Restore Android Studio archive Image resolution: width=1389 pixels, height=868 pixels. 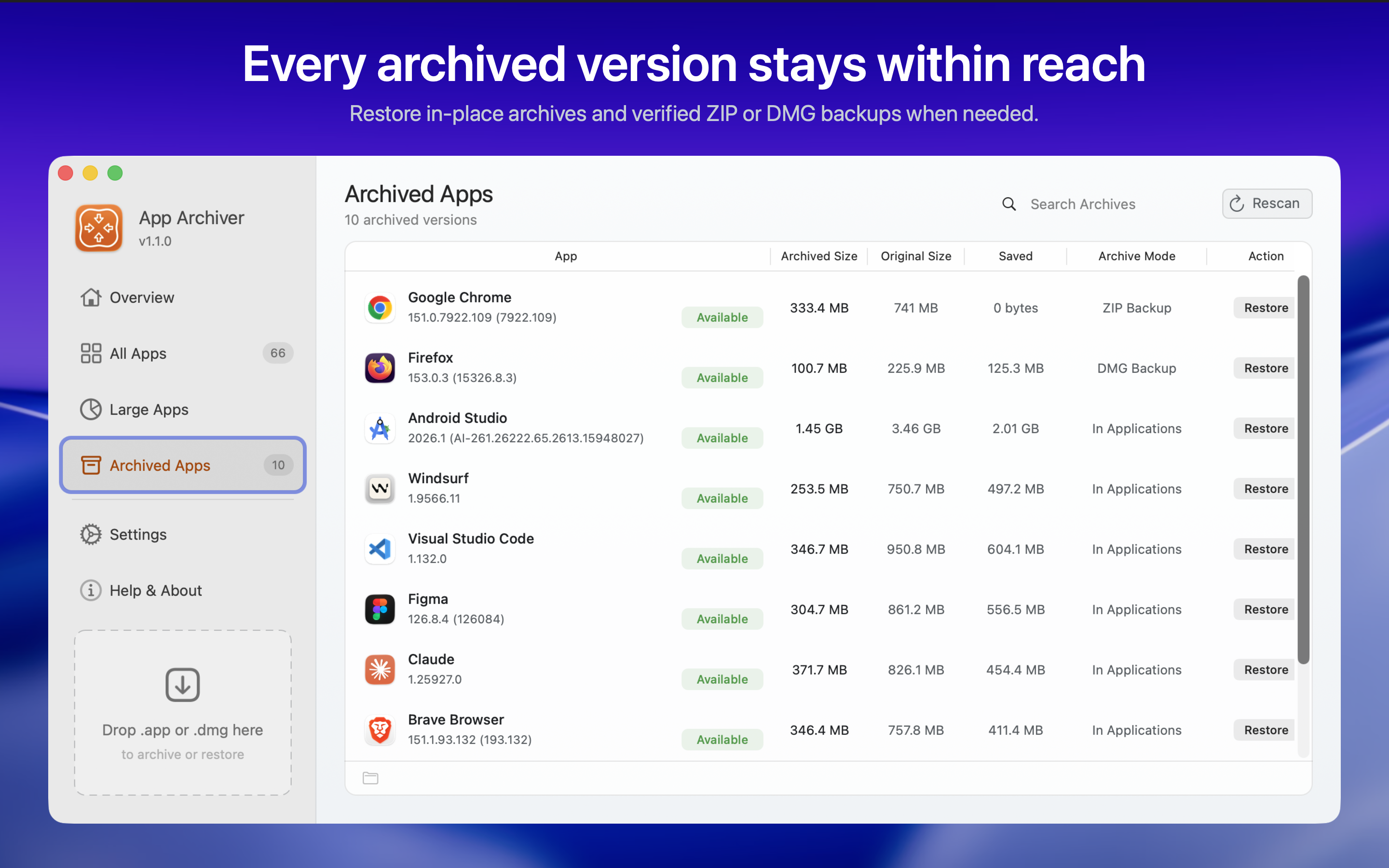(x=1265, y=428)
